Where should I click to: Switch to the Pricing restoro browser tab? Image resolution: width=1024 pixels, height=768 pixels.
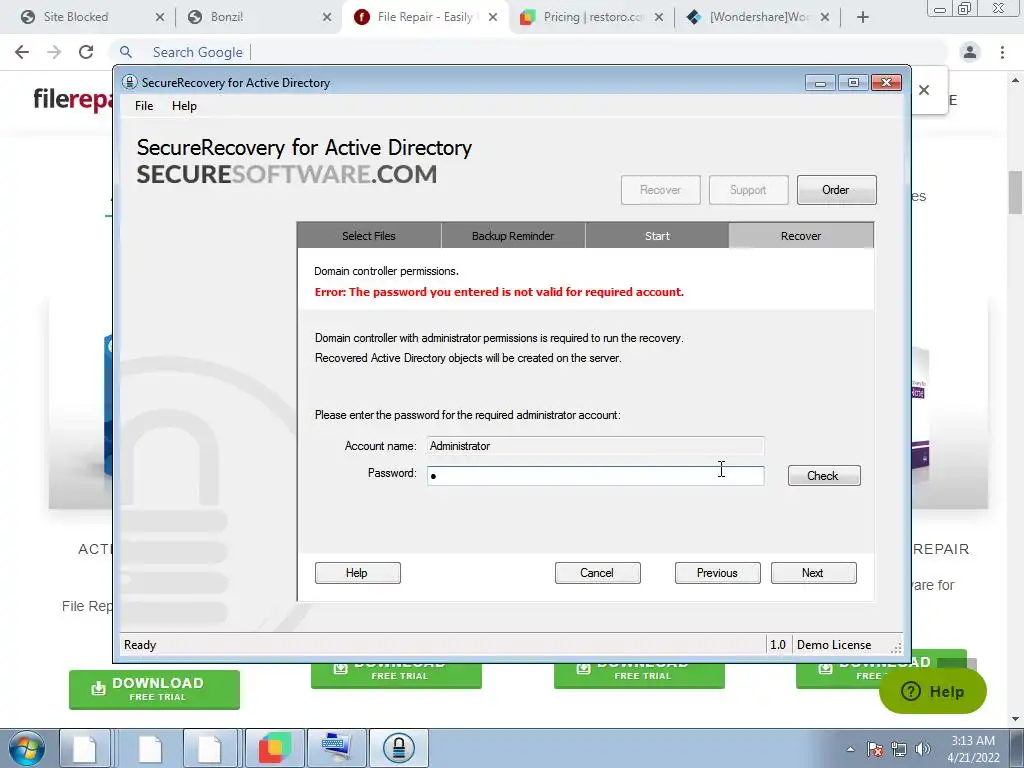[593, 17]
